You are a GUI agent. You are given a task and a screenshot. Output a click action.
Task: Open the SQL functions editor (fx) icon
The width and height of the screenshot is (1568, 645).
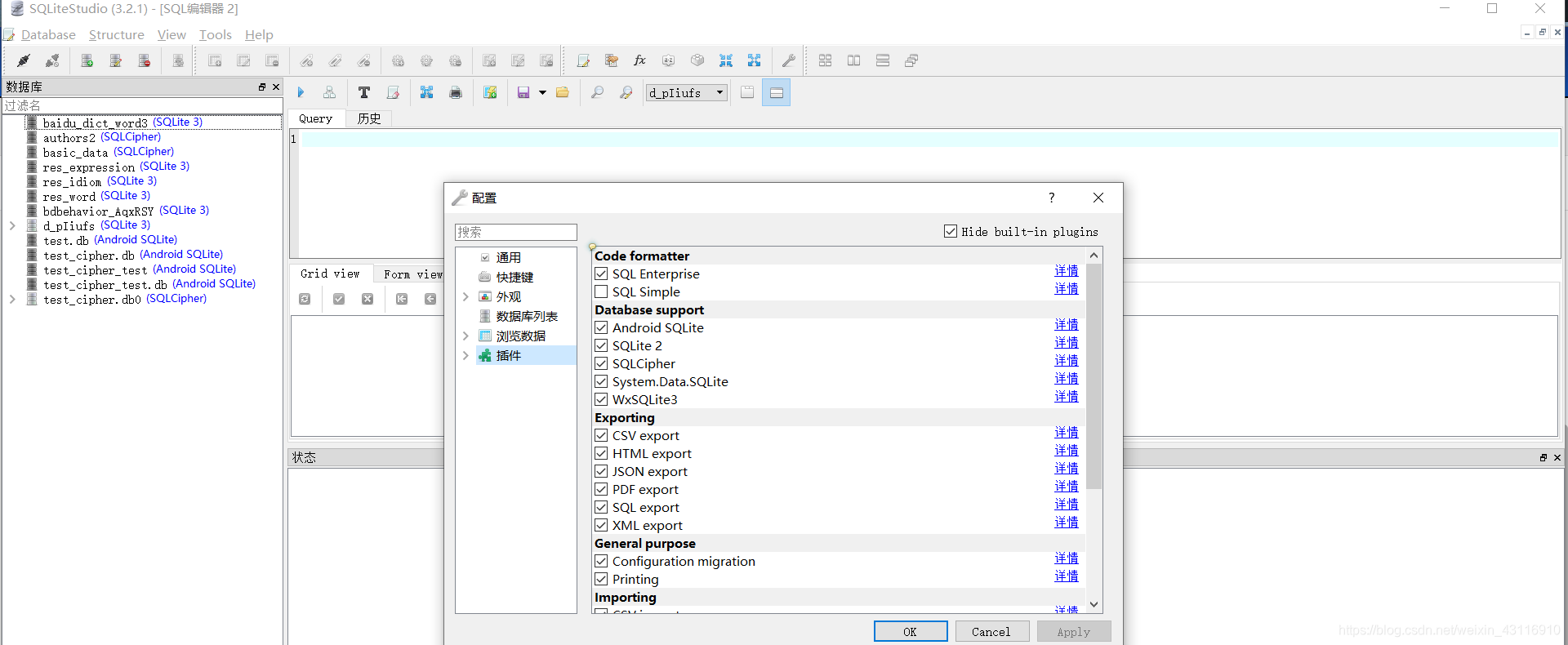click(640, 60)
